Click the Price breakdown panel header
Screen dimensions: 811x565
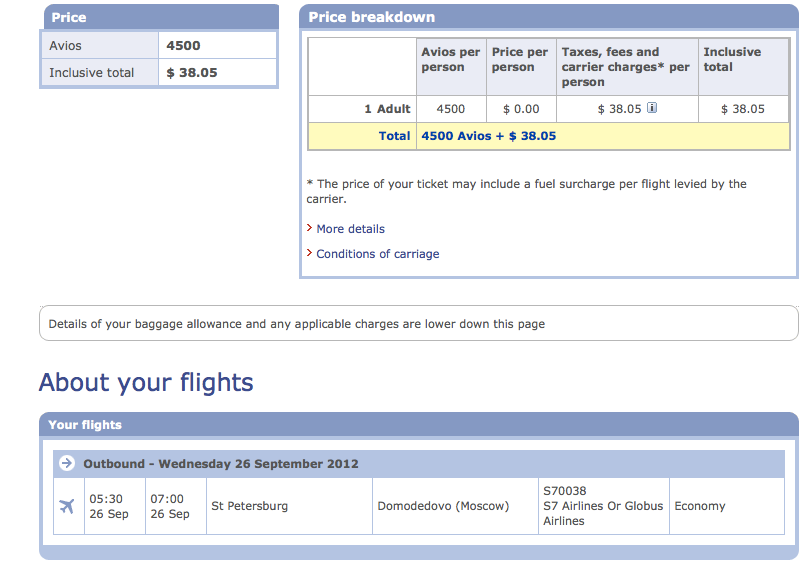pos(549,17)
